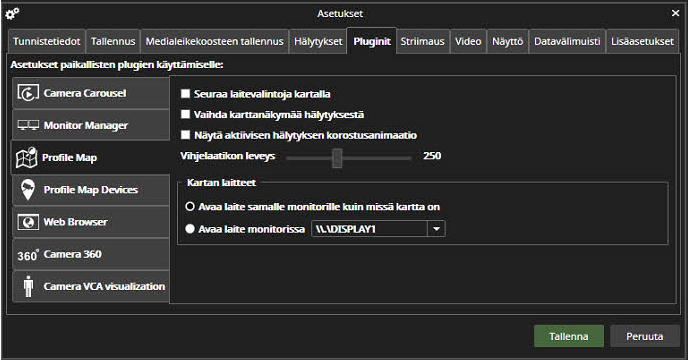Go to Medialeikekoosteen tallennus tab
The height and width of the screenshot is (361, 689).
pyautogui.click(x=214, y=42)
